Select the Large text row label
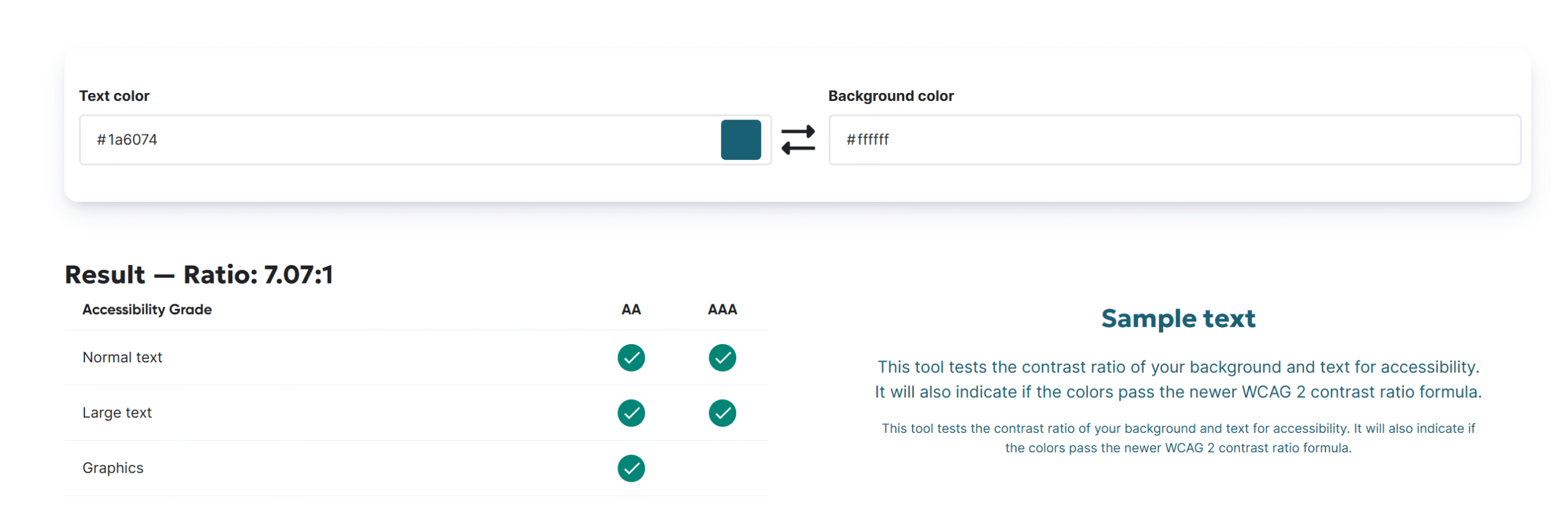Screen dimensions: 1568x521 pos(117,413)
